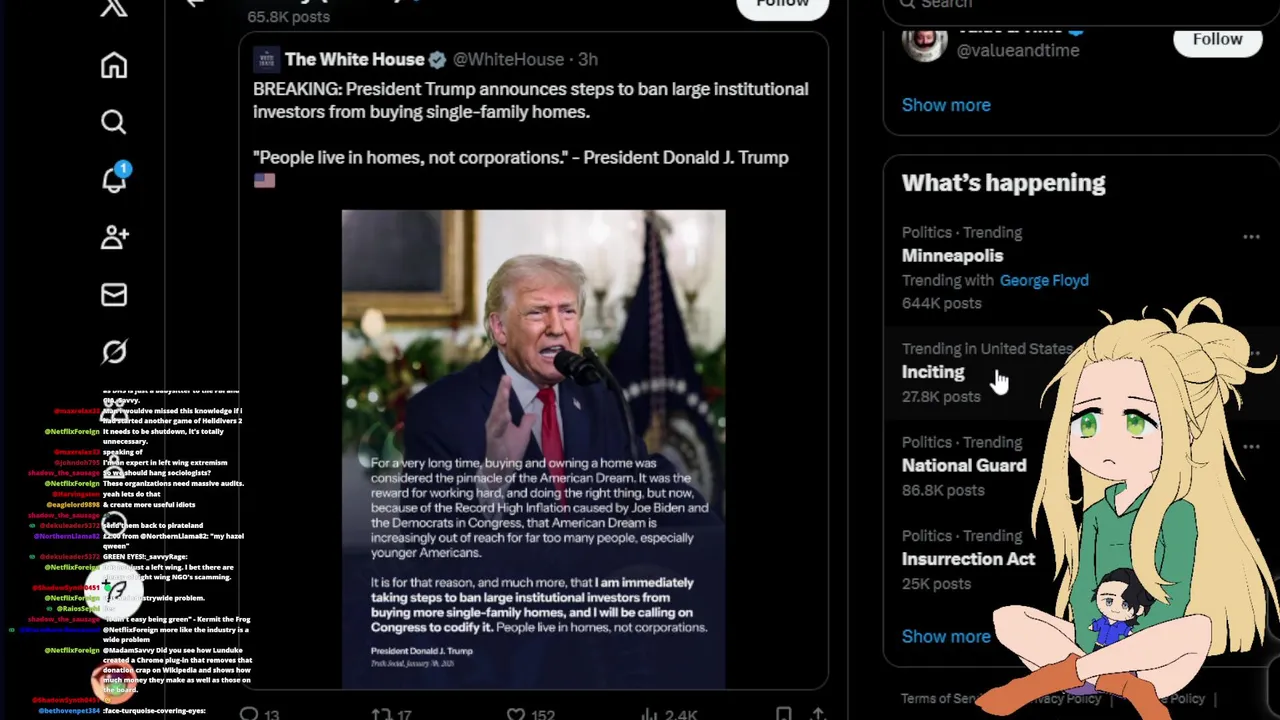
Task: Open the Insurrection Act trending topic
Action: pos(968,559)
